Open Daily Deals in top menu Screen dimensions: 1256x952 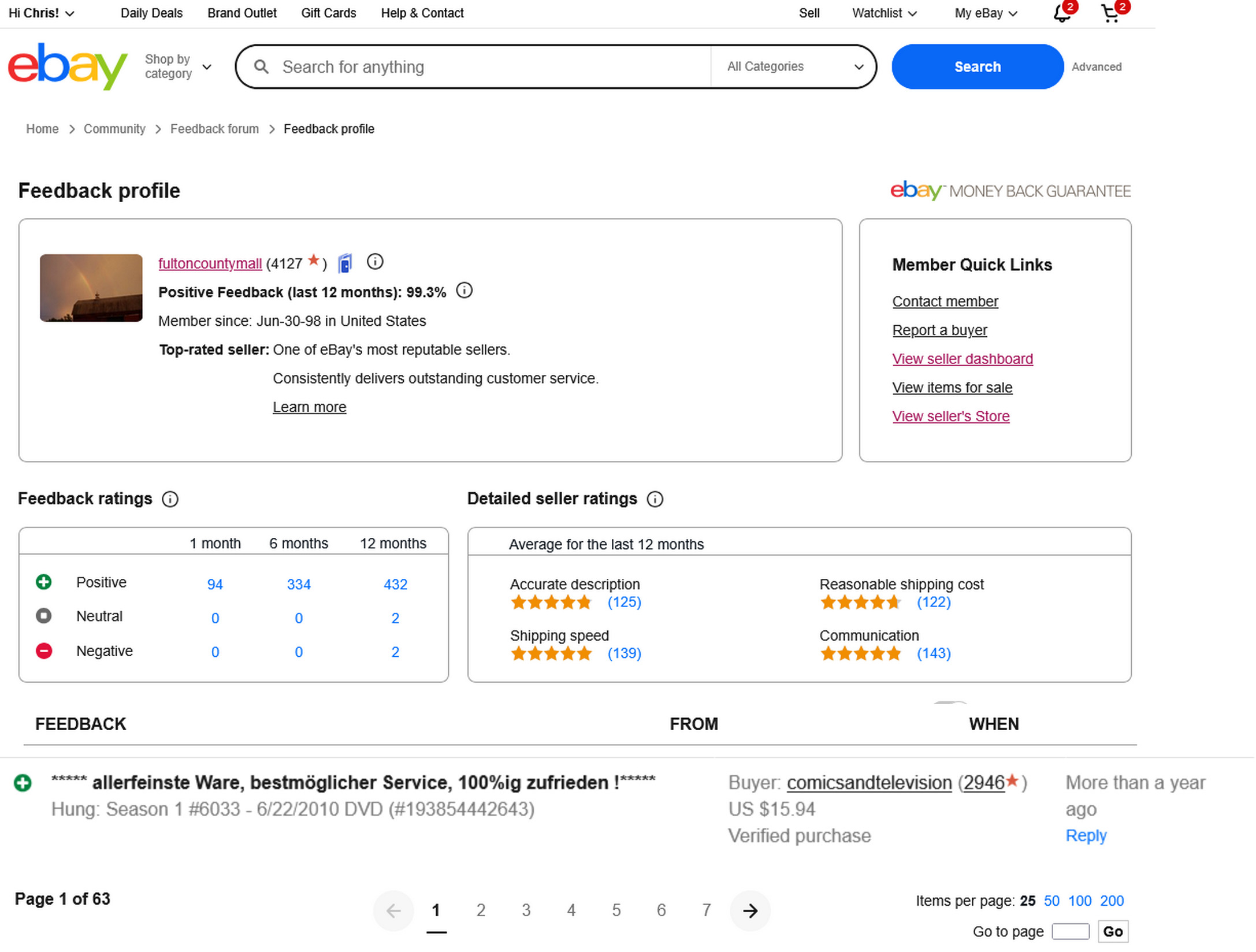click(151, 13)
